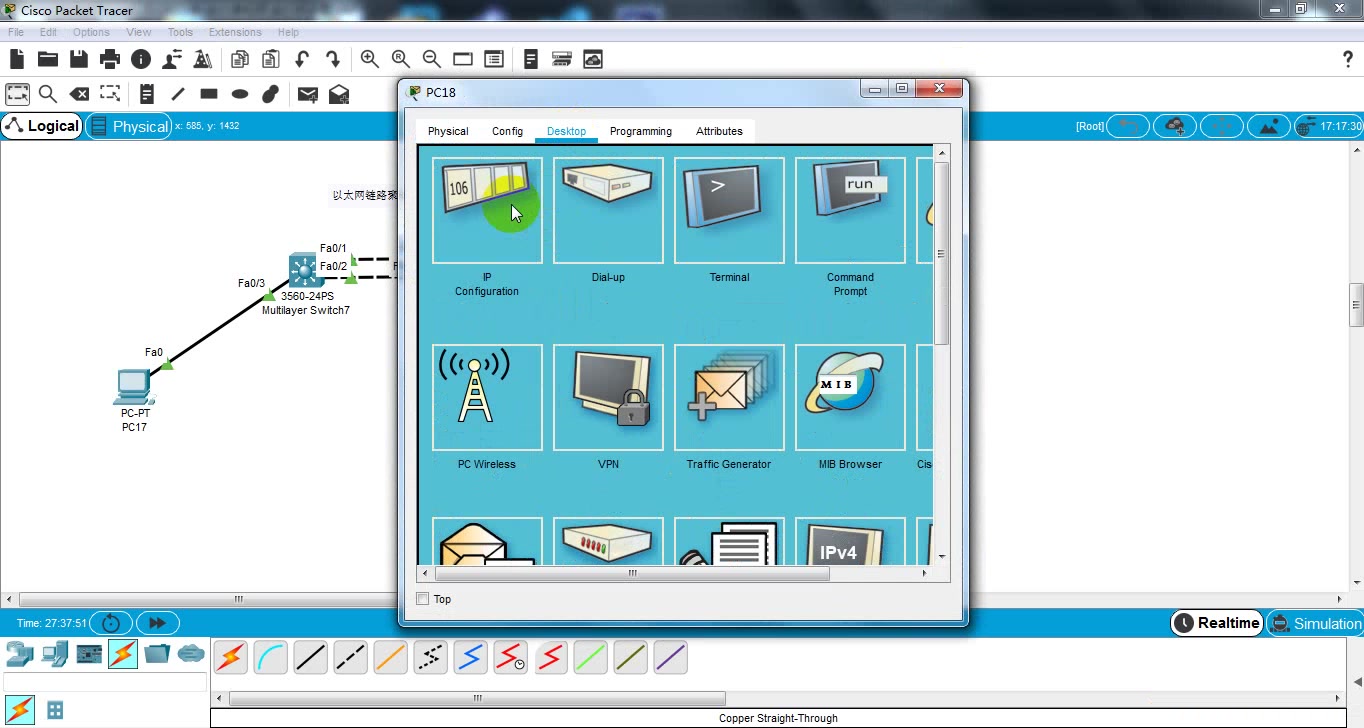The height and width of the screenshot is (728, 1364).
Task: Open the Edit menu
Action: (x=48, y=32)
